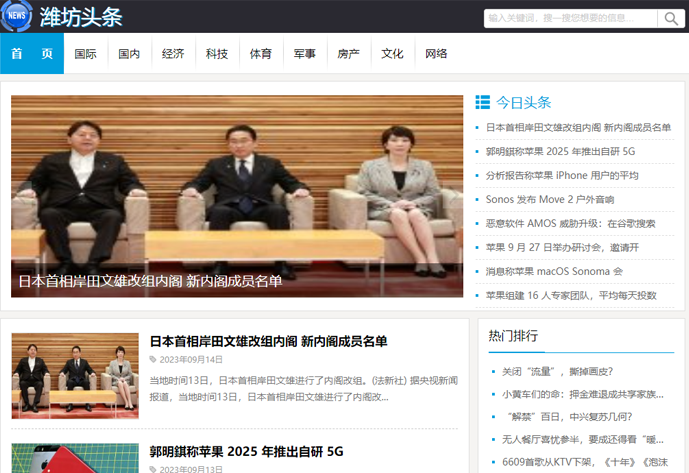Click the small cabinet article thumbnail

pos(75,375)
